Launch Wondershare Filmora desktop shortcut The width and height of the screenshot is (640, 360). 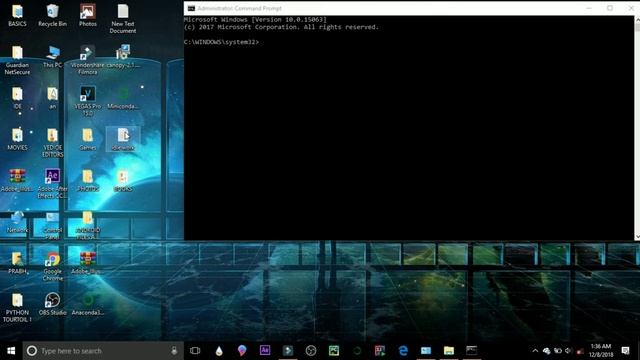(x=87, y=60)
